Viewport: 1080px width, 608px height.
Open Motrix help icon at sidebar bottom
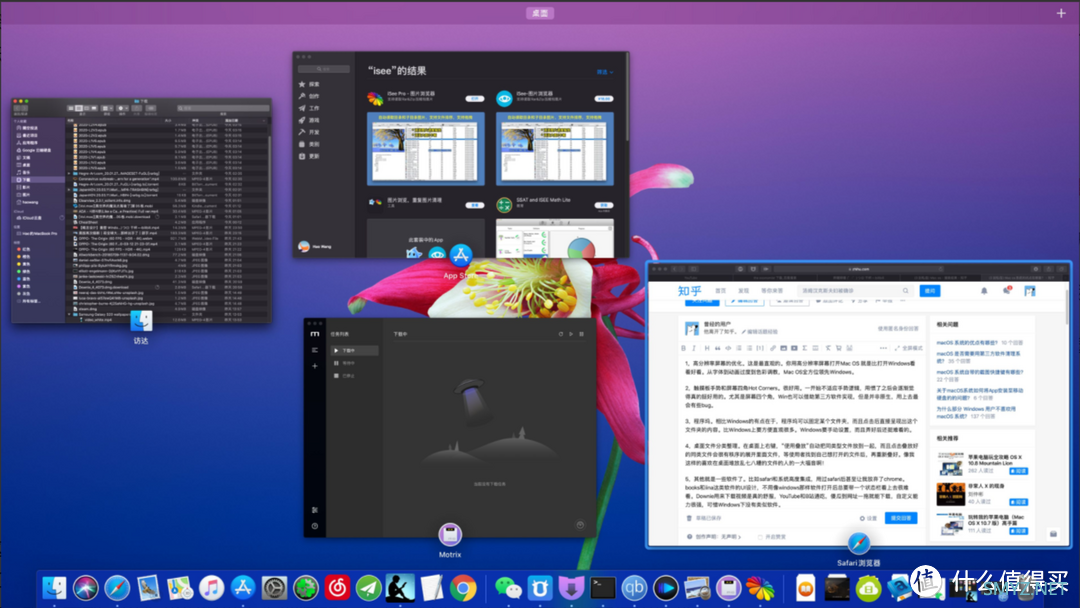pos(315,526)
